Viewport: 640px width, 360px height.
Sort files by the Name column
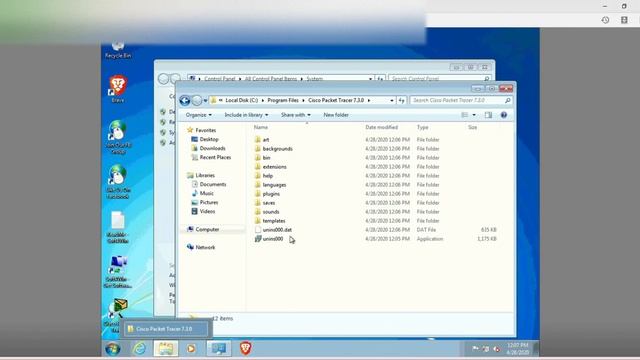[261, 127]
